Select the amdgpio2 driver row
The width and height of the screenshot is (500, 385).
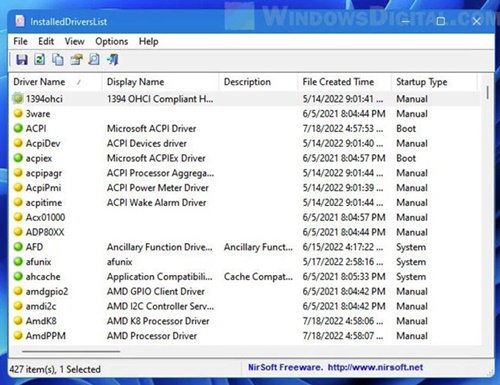point(245,292)
